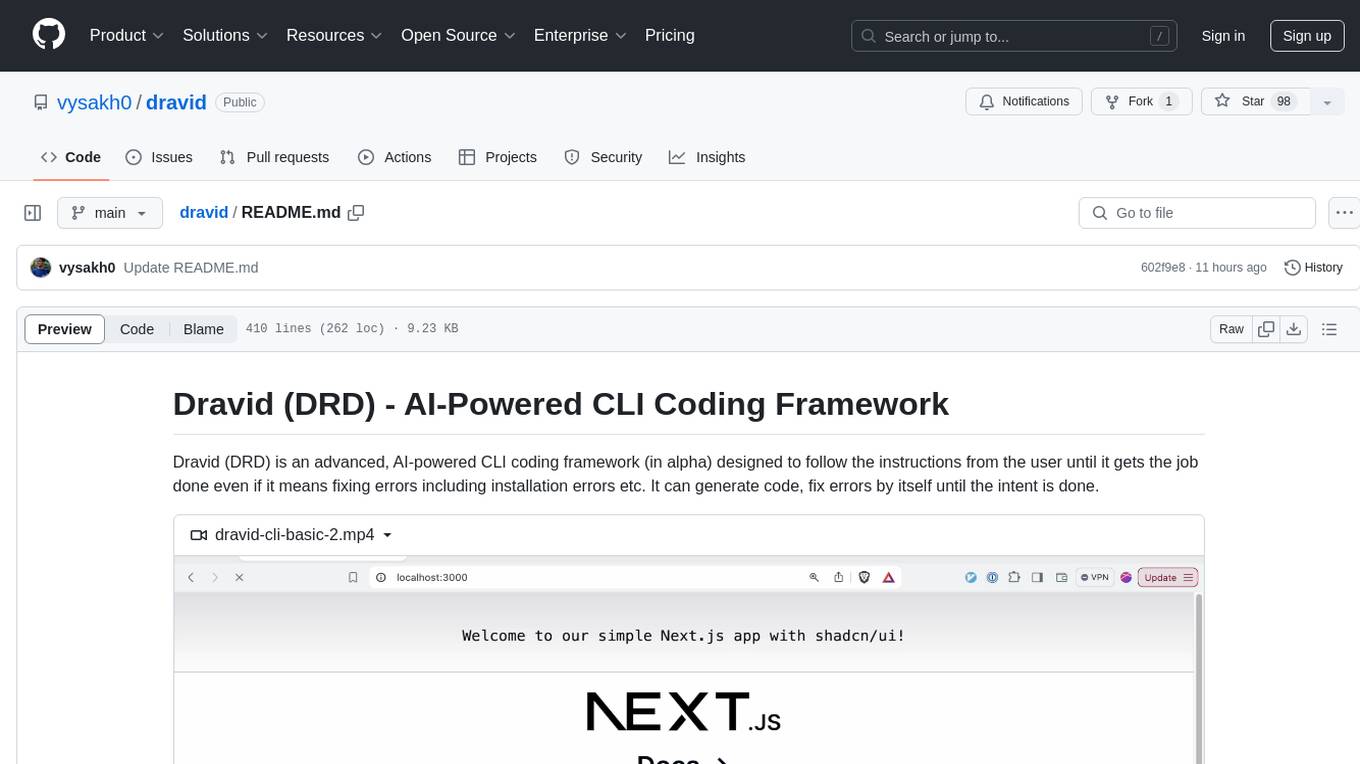Expand the Solutions menu
The height and width of the screenshot is (764, 1360).
coord(225,35)
